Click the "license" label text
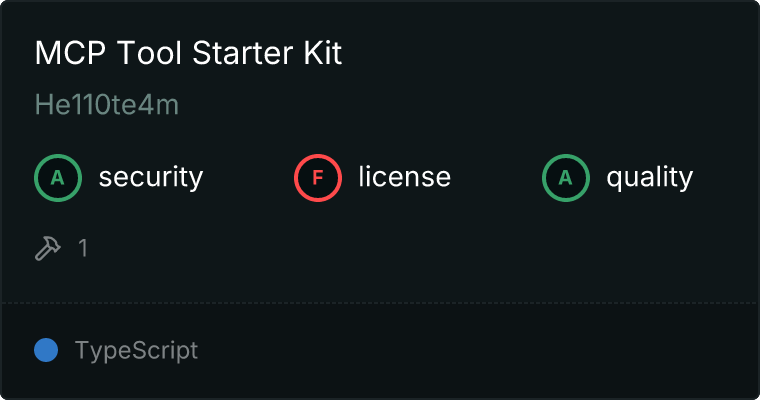 [x=404, y=178]
